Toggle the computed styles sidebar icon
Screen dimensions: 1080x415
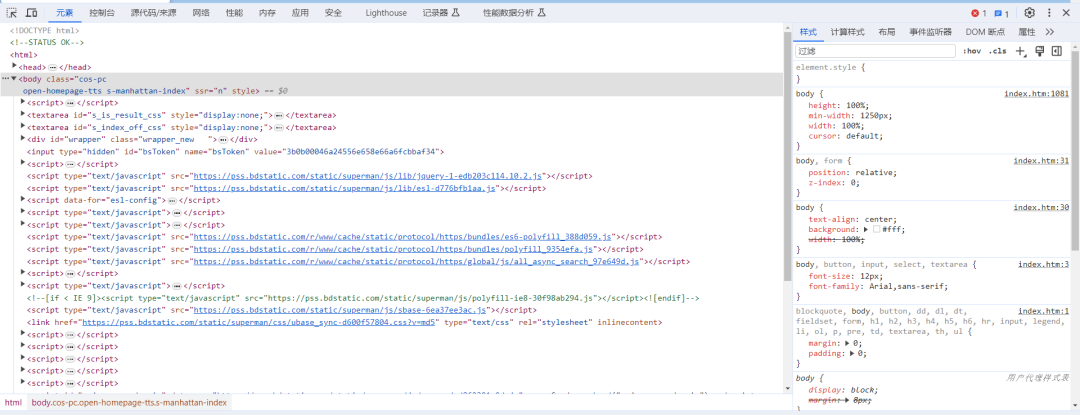pos(1056,51)
